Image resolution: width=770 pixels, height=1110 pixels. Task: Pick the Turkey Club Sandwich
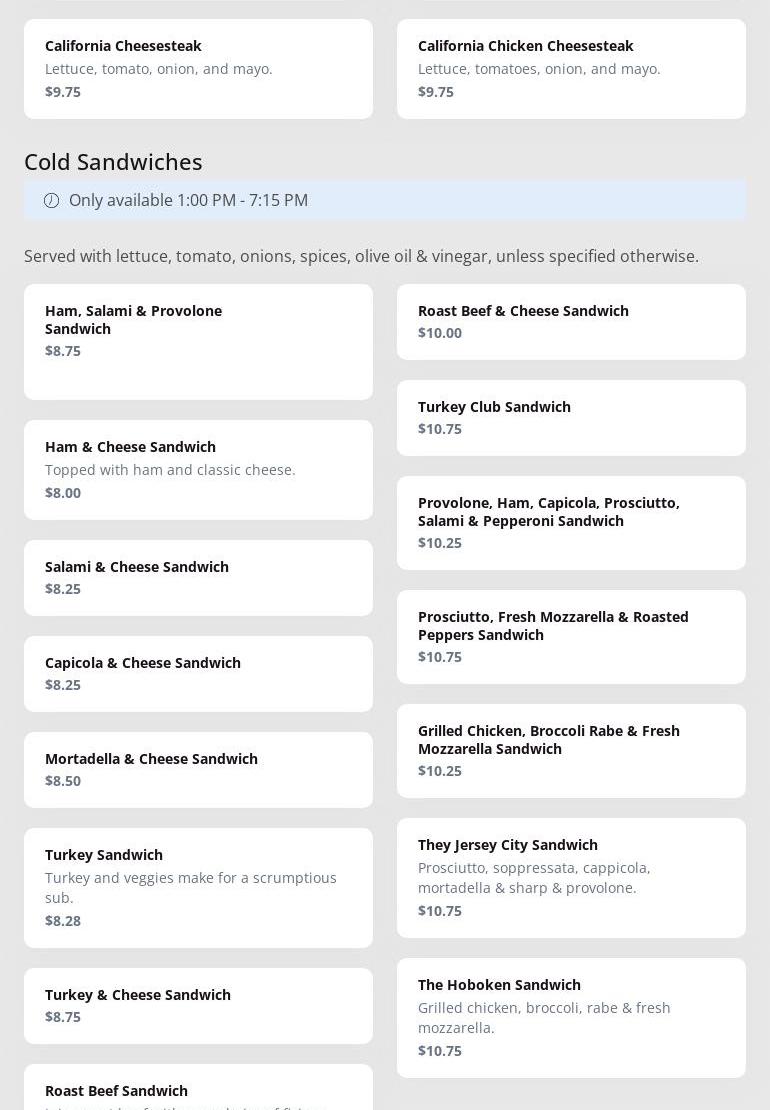point(571,417)
